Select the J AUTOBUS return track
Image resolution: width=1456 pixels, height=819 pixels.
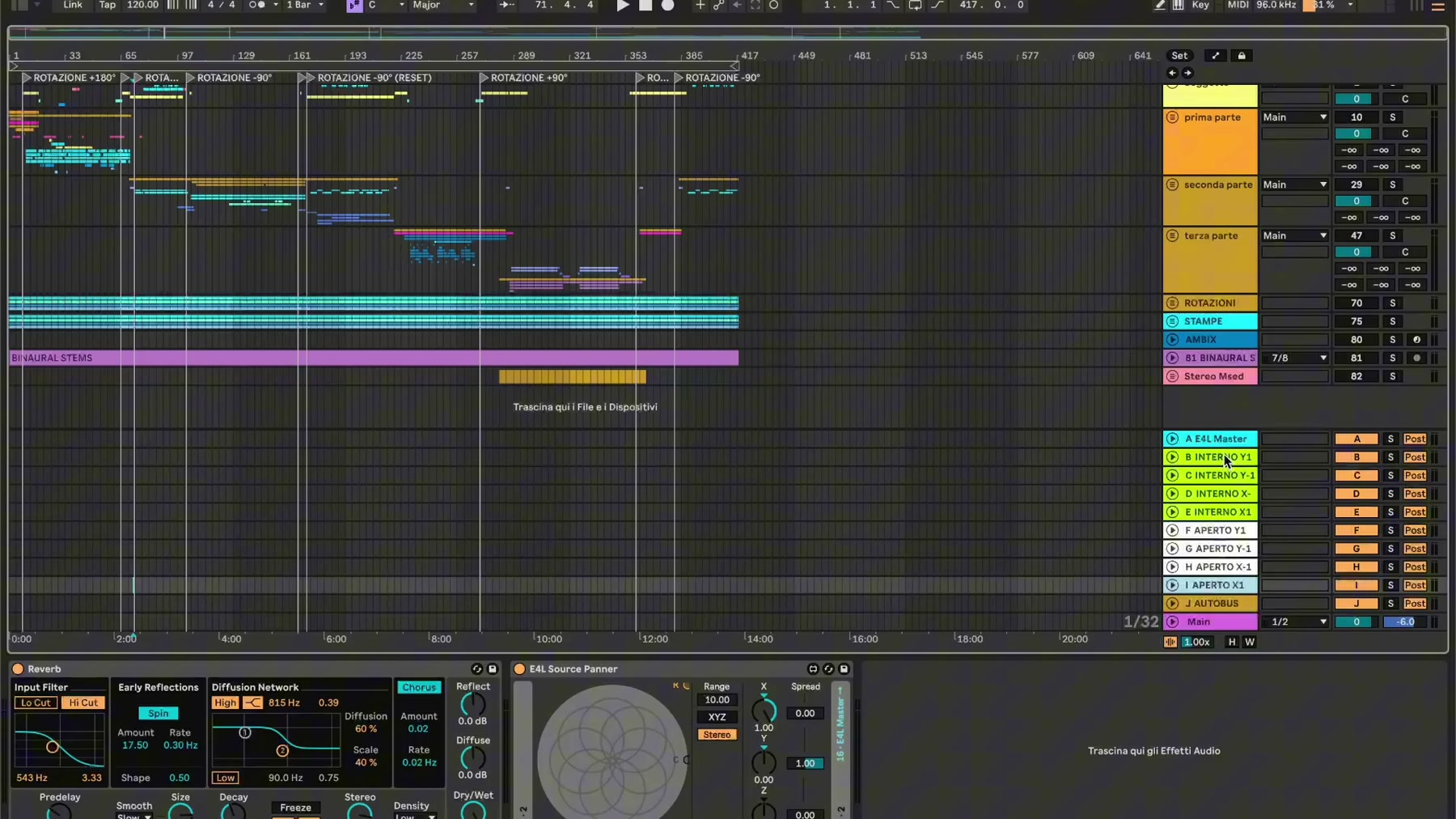[1210, 604]
